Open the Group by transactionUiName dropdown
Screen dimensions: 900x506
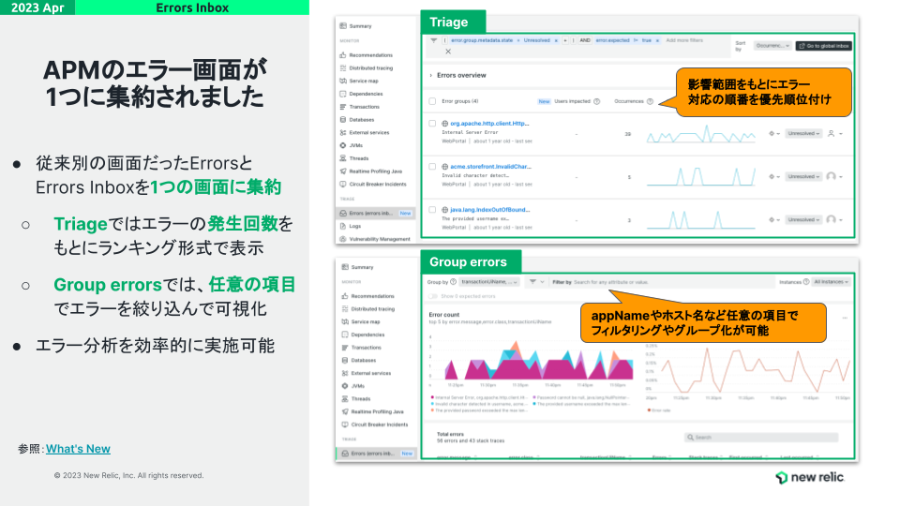(x=490, y=282)
